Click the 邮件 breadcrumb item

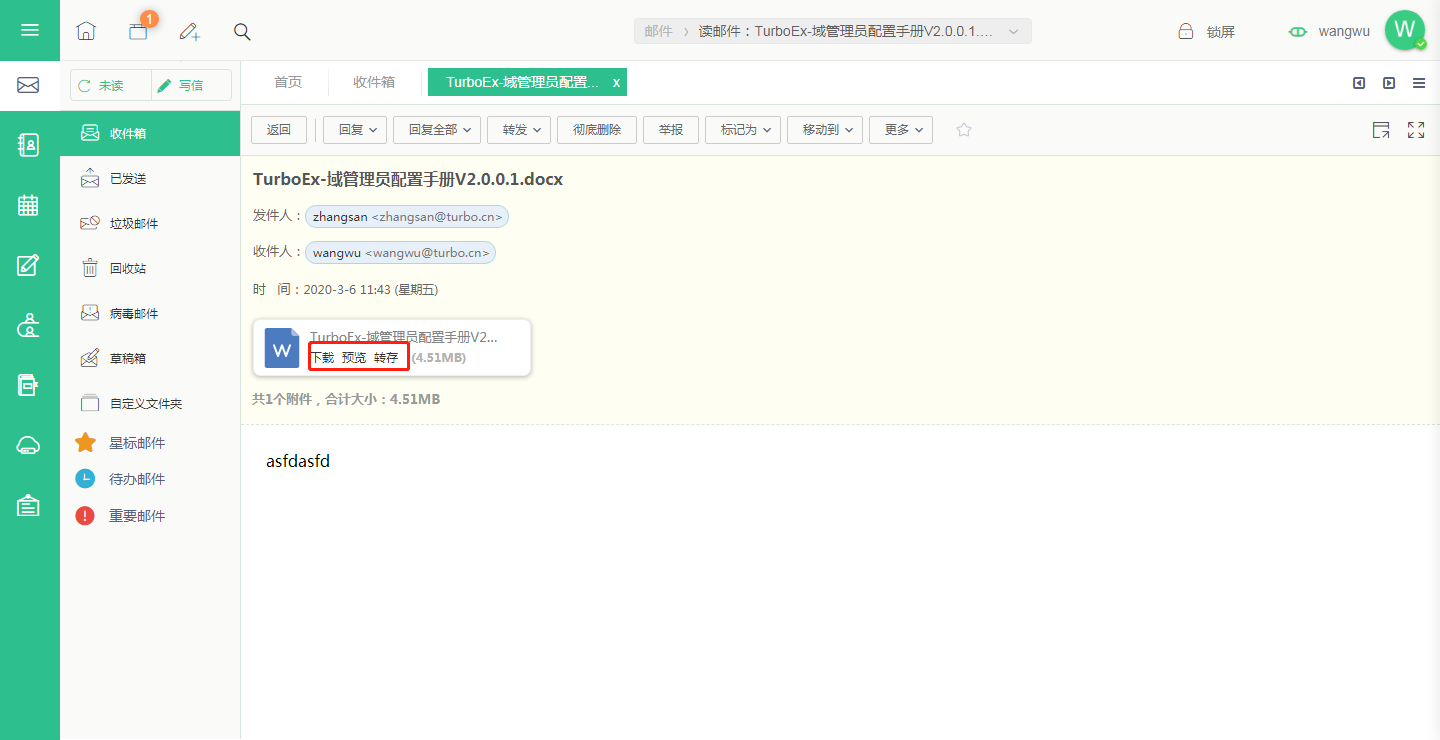(658, 32)
